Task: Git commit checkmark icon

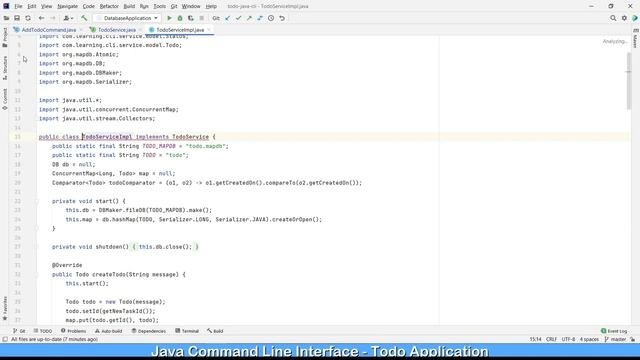Action: coord(238,18)
